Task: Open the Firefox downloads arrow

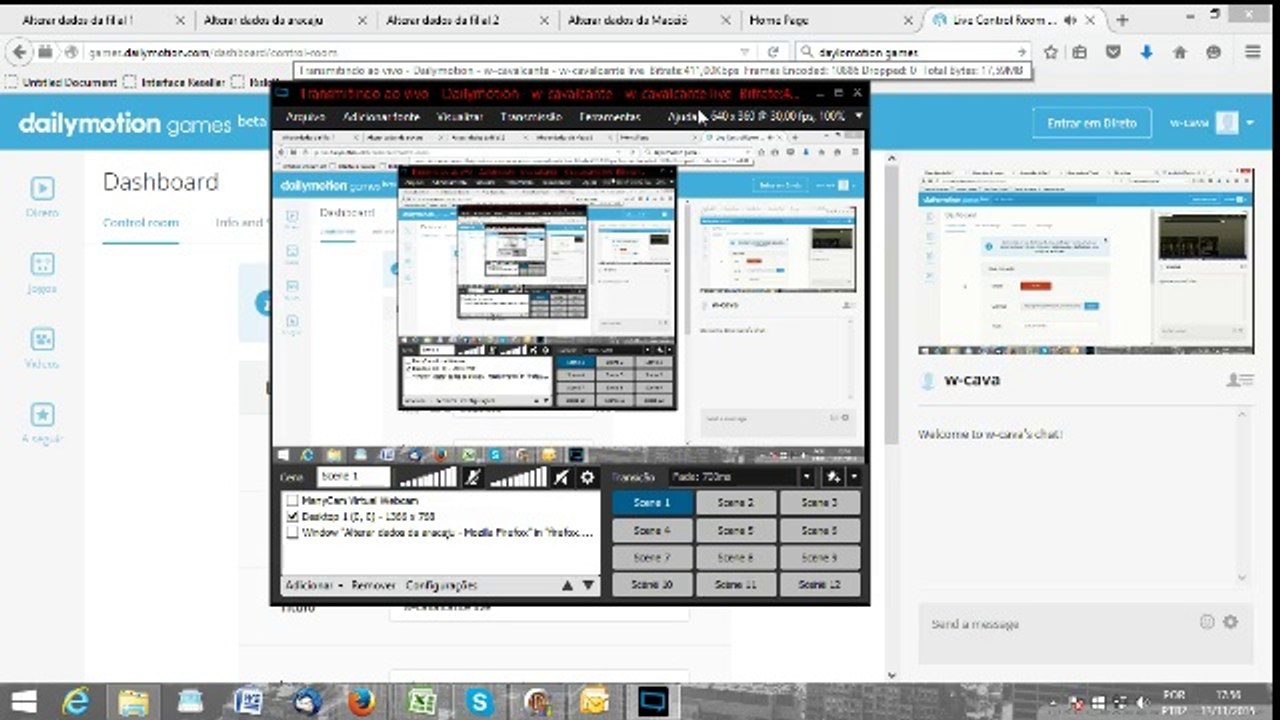Action: [1146, 52]
